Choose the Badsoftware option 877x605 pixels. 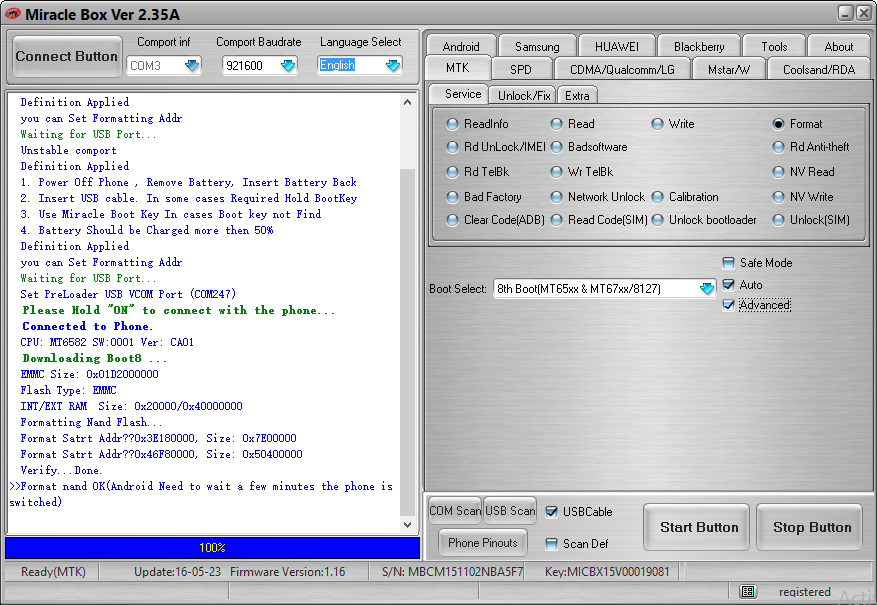tap(557, 147)
